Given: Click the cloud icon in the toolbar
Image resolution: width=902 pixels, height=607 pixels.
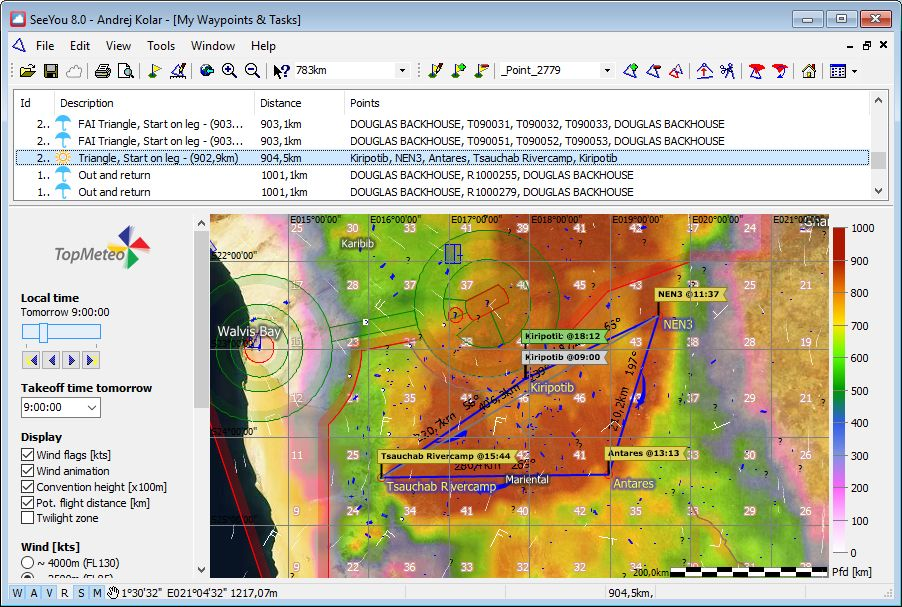Looking at the screenshot, I should click(x=74, y=71).
